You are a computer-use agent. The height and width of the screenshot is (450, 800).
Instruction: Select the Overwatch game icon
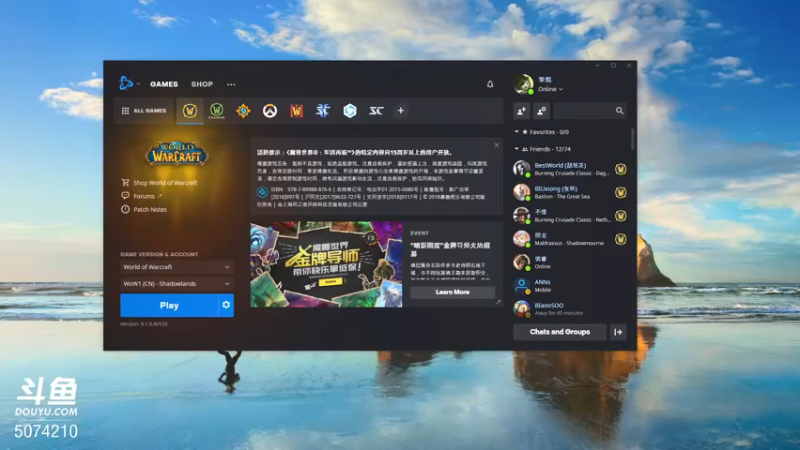(270, 111)
